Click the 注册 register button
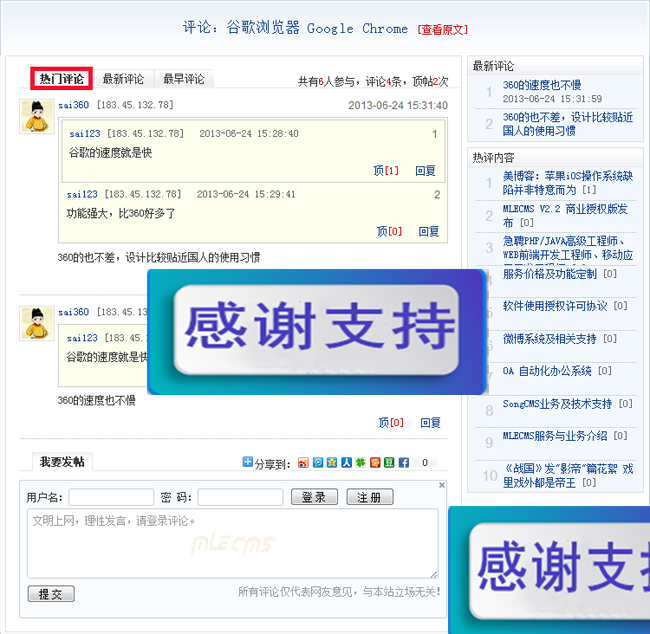The image size is (650, 634). coord(370,497)
